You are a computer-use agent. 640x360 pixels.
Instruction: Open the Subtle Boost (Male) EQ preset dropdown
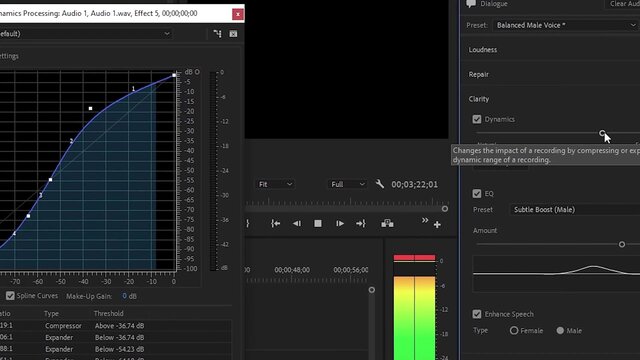(575, 210)
